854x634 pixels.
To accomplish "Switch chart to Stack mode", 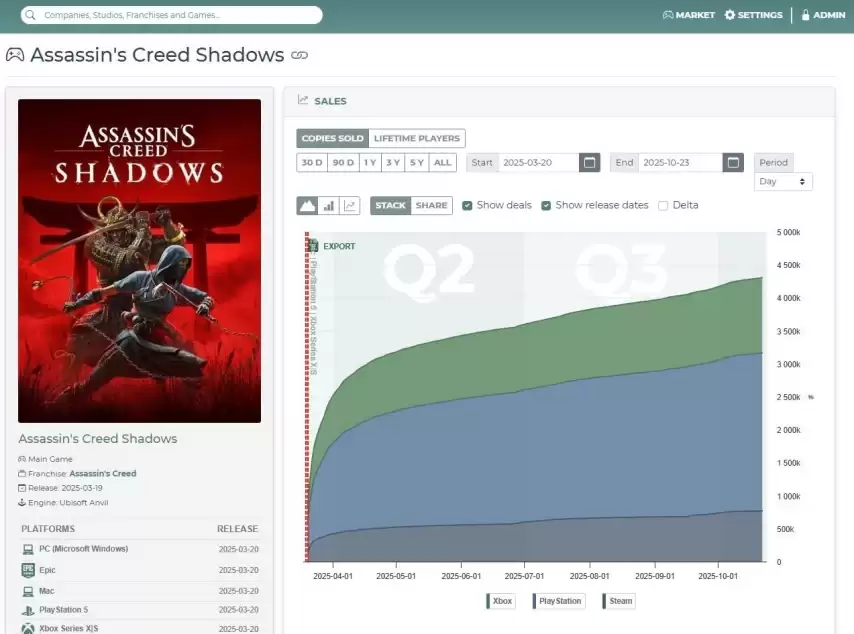I will coord(391,205).
